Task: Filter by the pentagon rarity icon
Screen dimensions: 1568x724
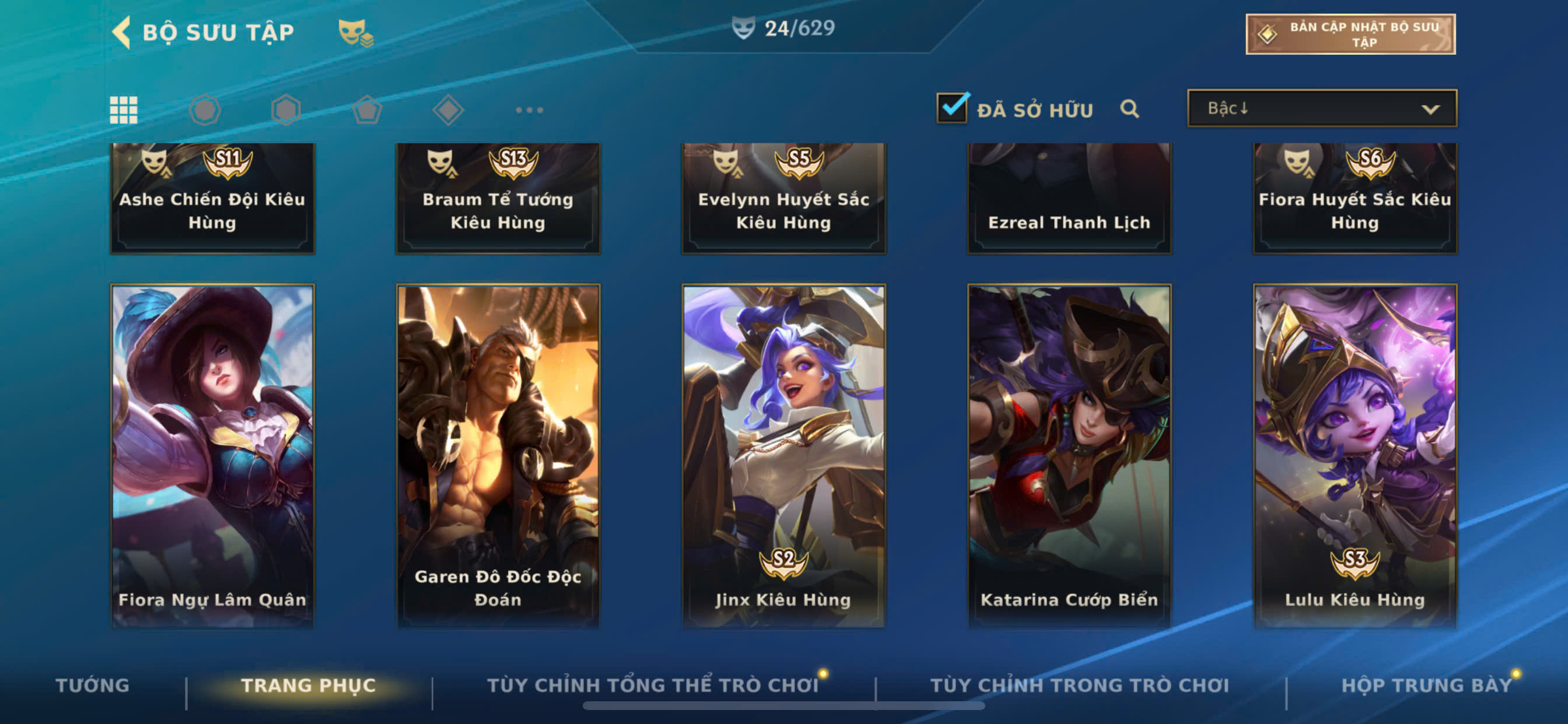Action: click(x=367, y=110)
